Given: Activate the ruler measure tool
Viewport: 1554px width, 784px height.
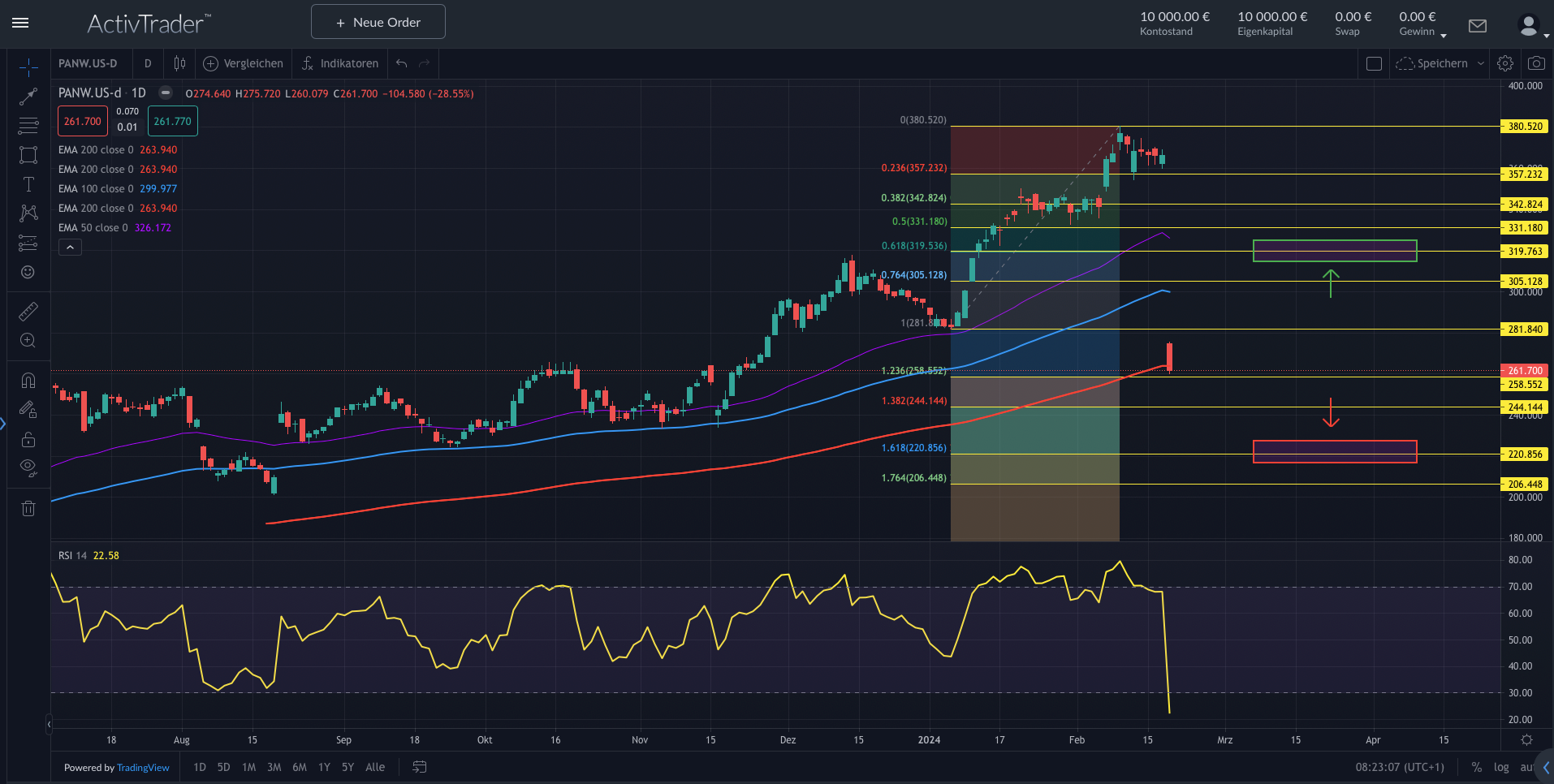Looking at the screenshot, I should tap(28, 312).
